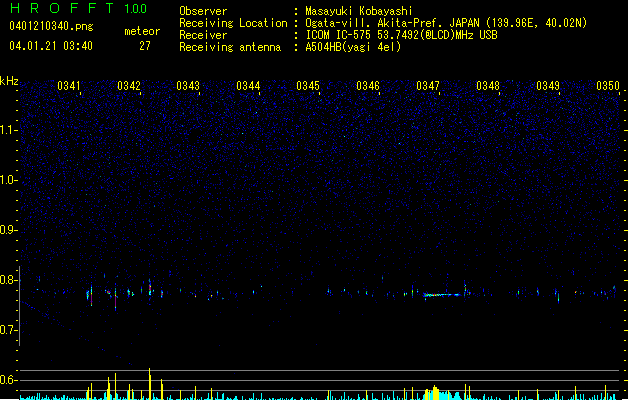Click the 0.7 kHz axis label
This screenshot has width=629, height=400.
pos(9,330)
